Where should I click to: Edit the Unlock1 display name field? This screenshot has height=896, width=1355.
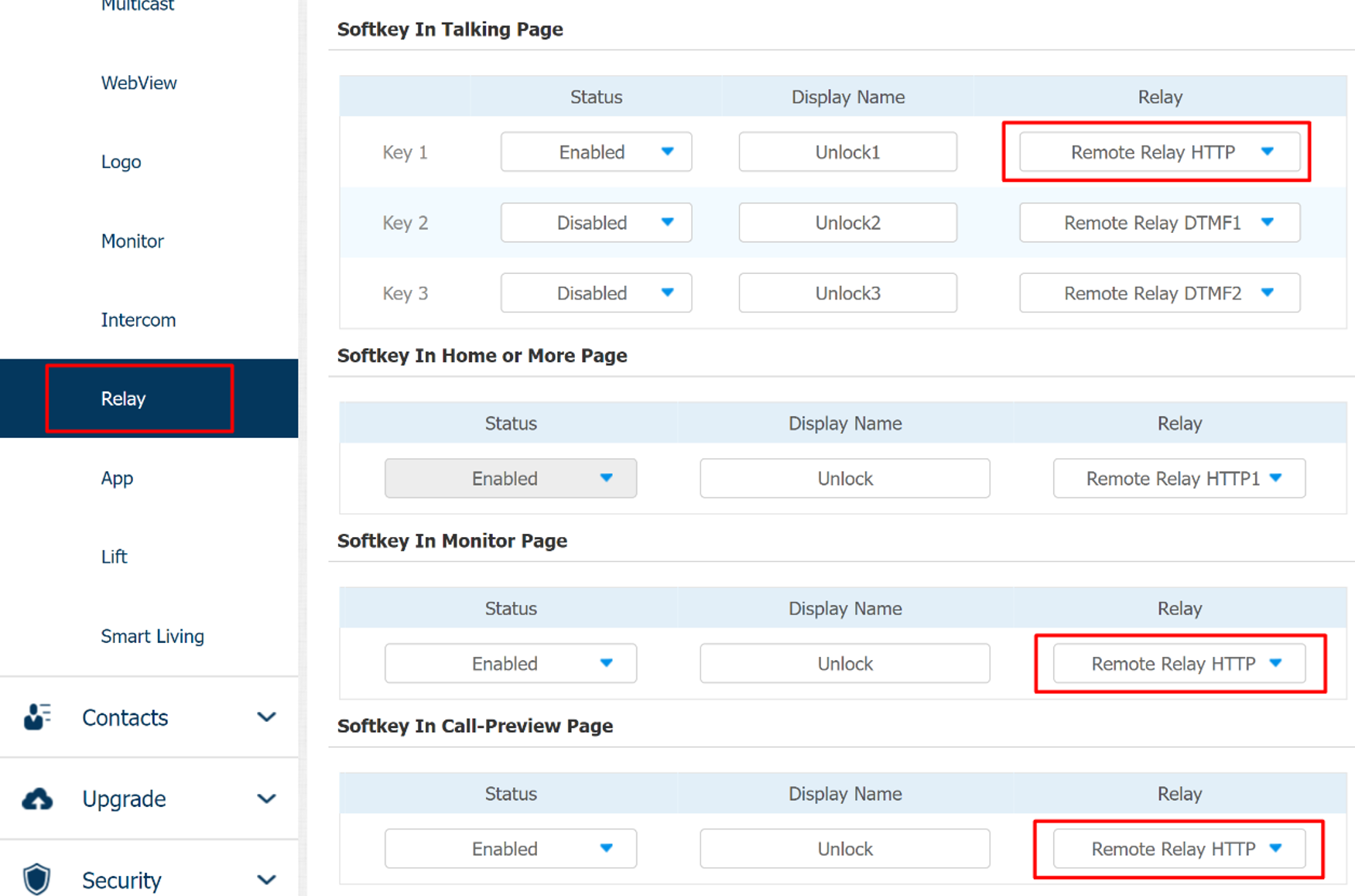pos(847,152)
